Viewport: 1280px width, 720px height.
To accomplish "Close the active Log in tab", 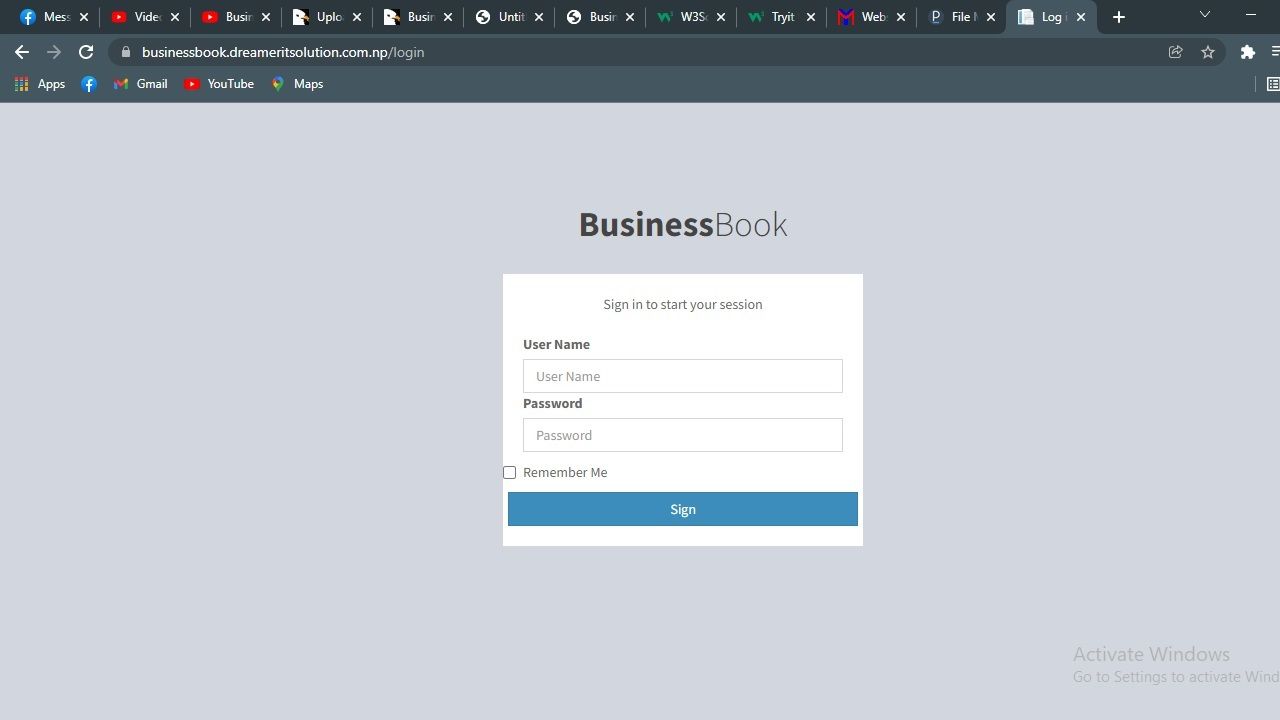I will pyautogui.click(x=1081, y=17).
